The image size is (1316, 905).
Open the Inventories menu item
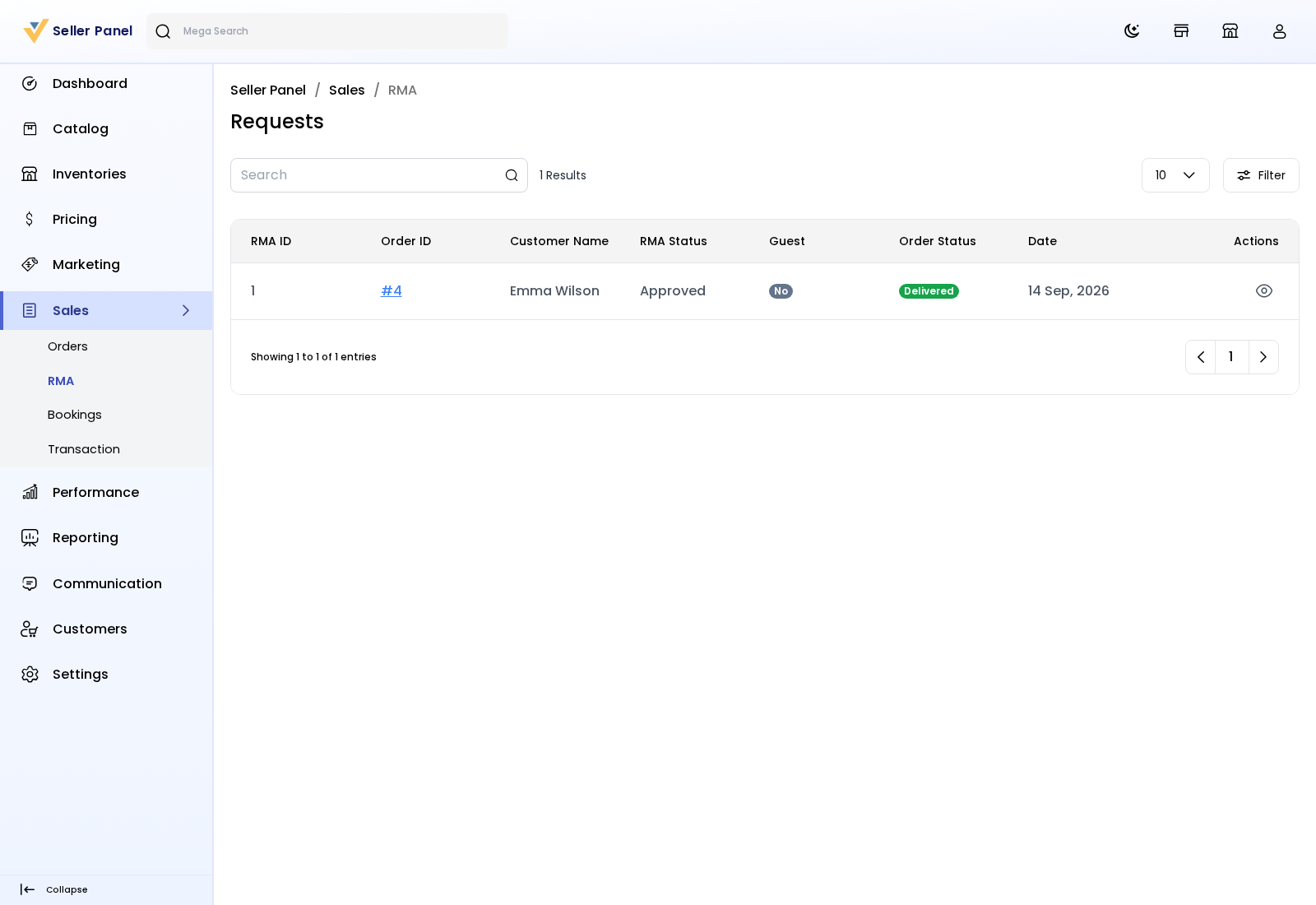(x=106, y=174)
